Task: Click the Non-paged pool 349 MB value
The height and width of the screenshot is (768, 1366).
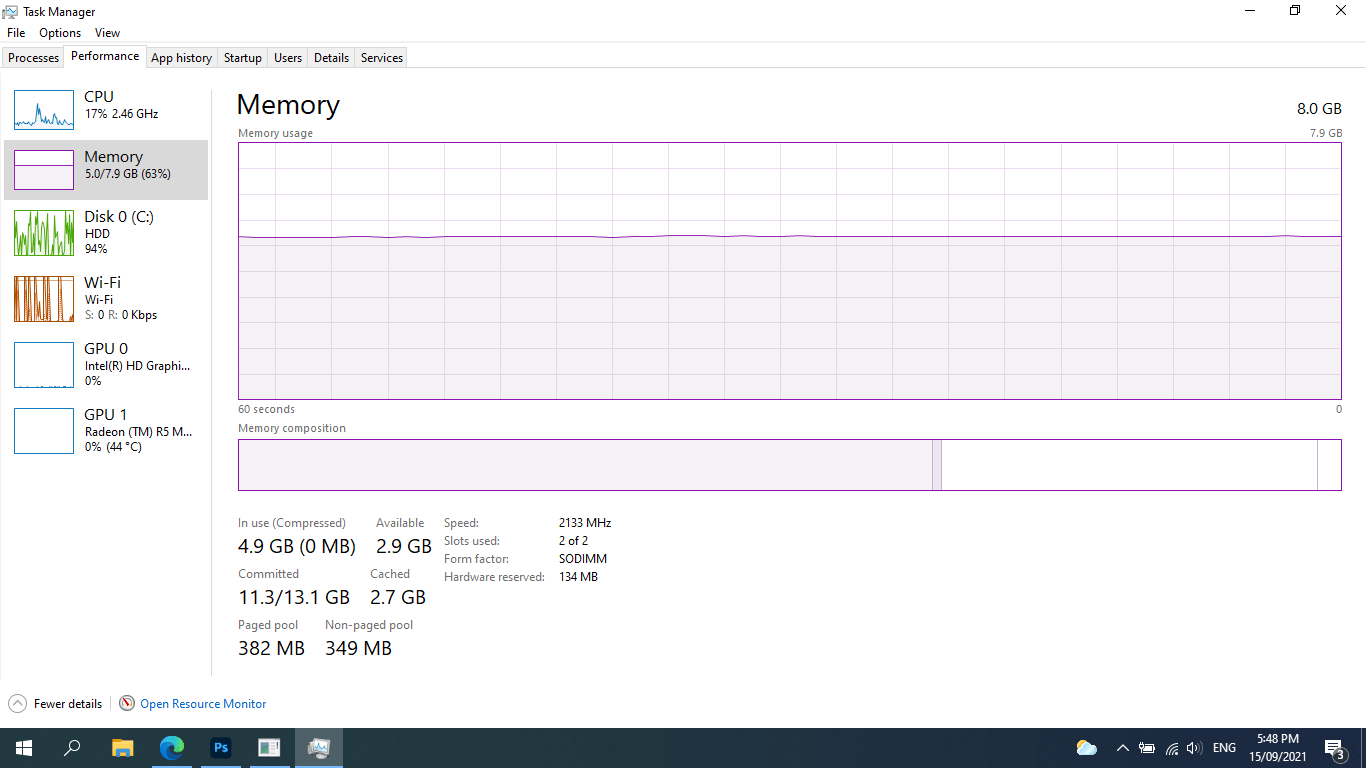Action: point(358,648)
